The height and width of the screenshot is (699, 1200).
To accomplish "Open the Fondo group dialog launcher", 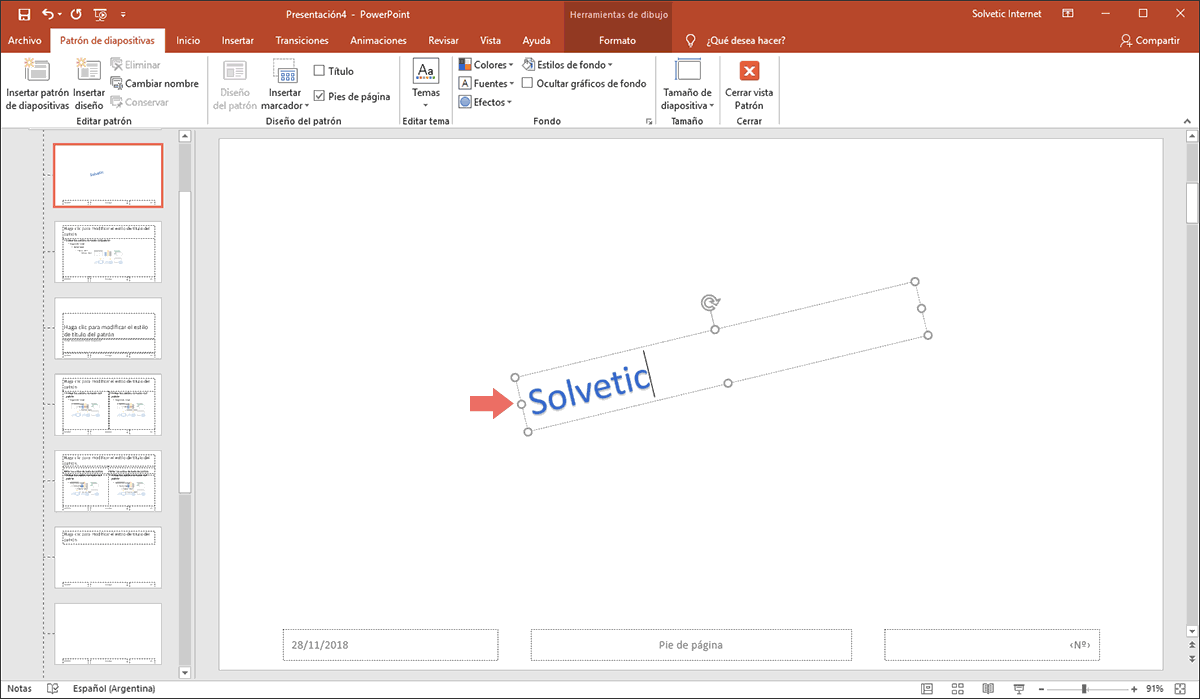I will click(649, 121).
